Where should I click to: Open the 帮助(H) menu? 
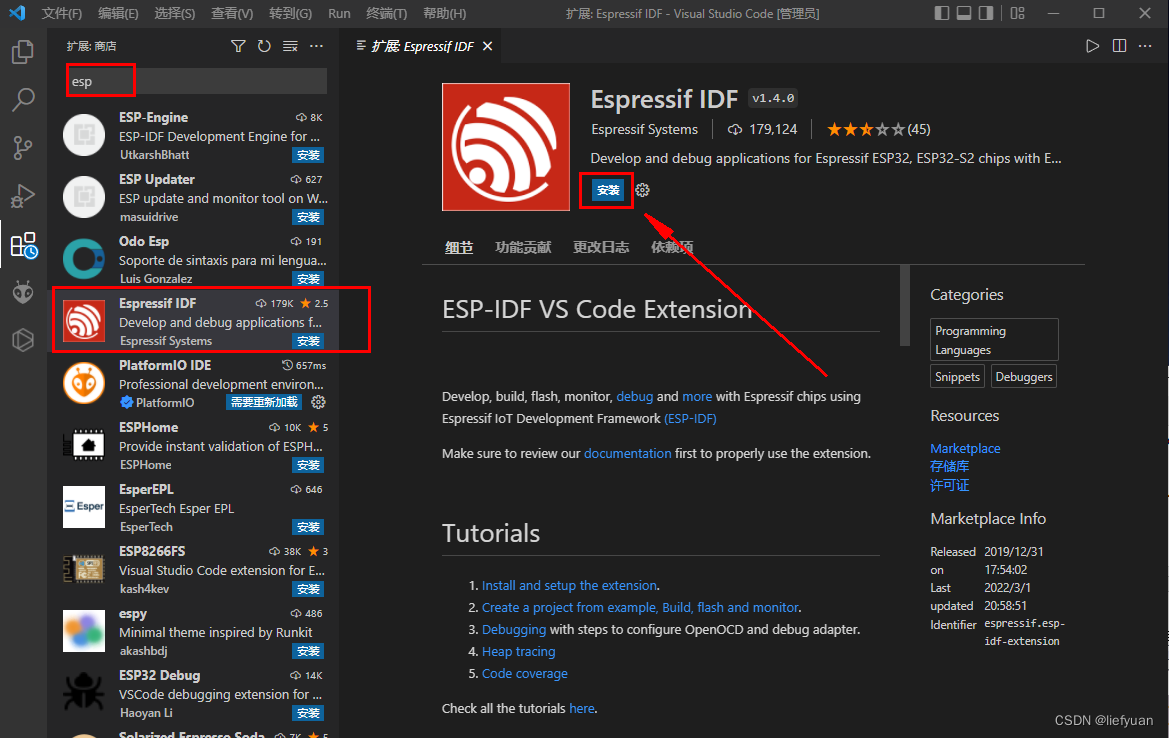(x=444, y=13)
